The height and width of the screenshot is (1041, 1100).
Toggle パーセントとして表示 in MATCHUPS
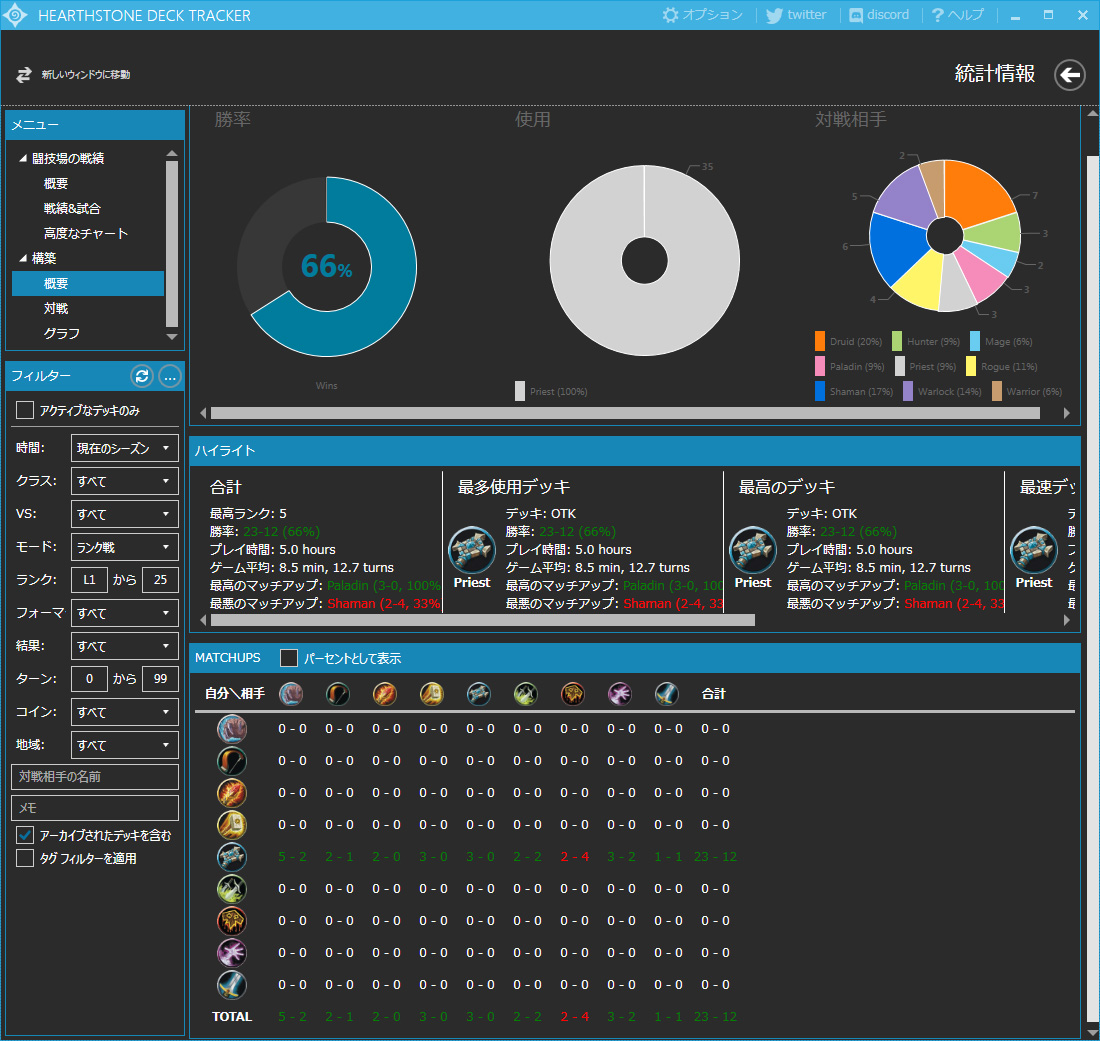tap(288, 658)
